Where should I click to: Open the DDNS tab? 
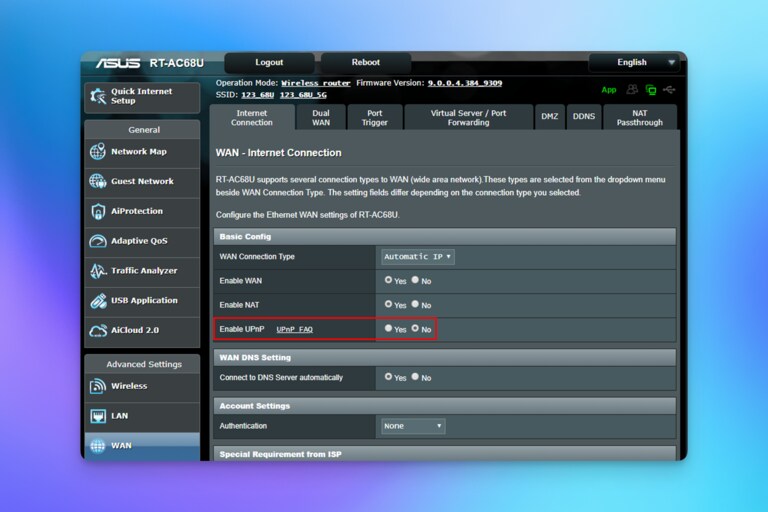pos(583,117)
